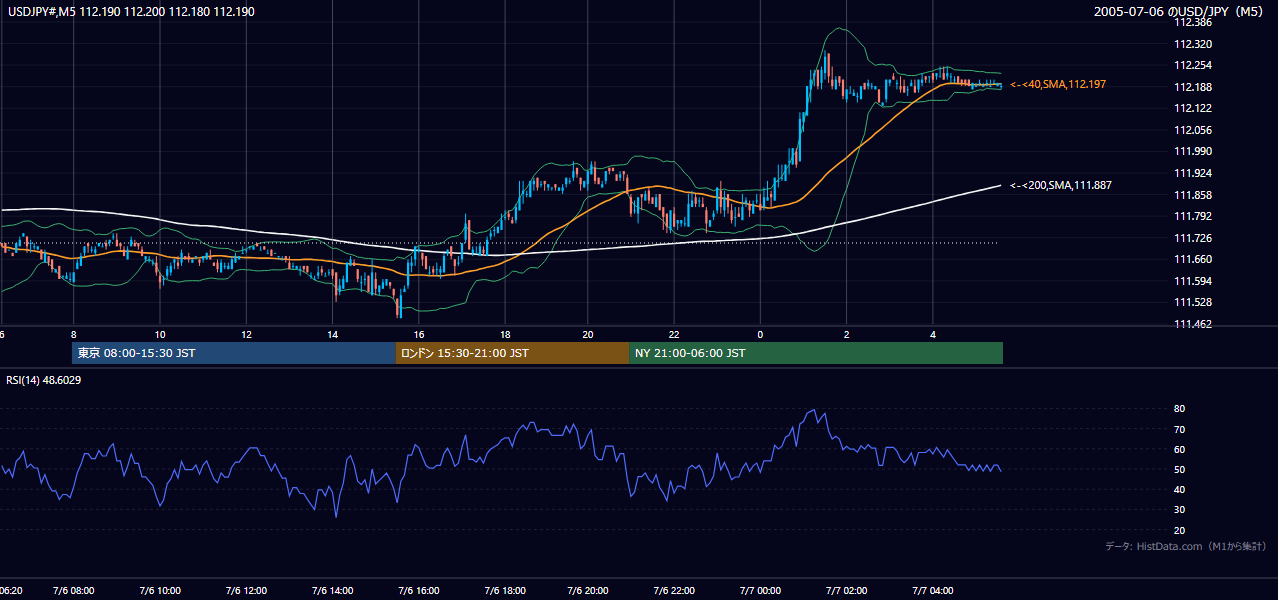Viewport: 1278px width, 600px height.
Task: Click the 112.122 price axis value
Action: tap(1194, 108)
